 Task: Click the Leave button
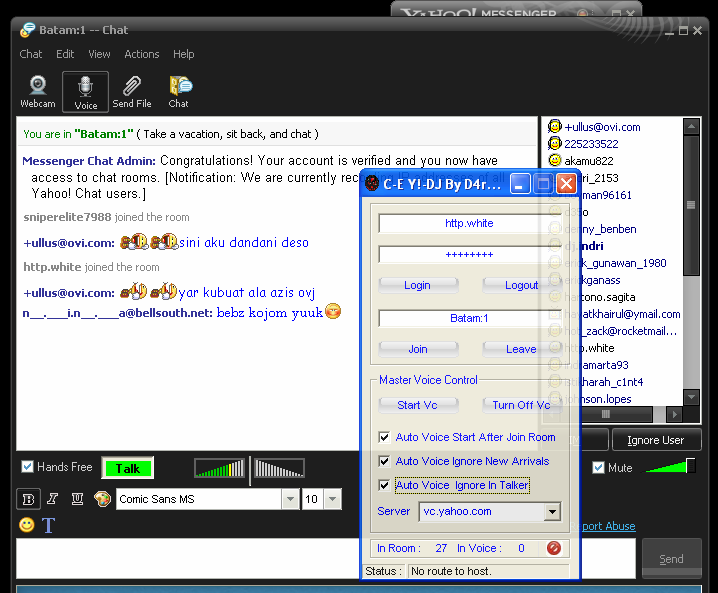[x=521, y=349]
